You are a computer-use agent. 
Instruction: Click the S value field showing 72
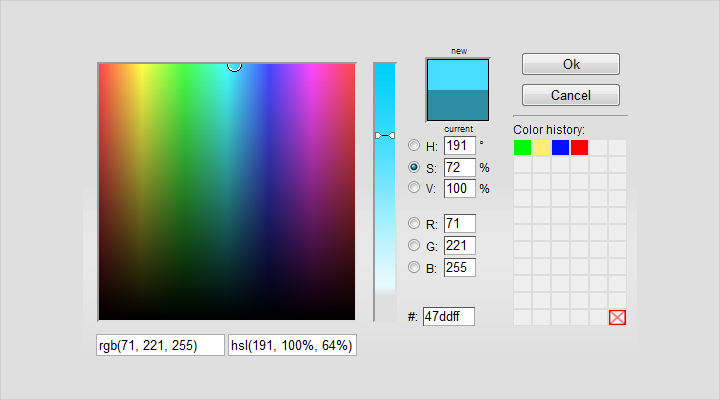tap(460, 167)
